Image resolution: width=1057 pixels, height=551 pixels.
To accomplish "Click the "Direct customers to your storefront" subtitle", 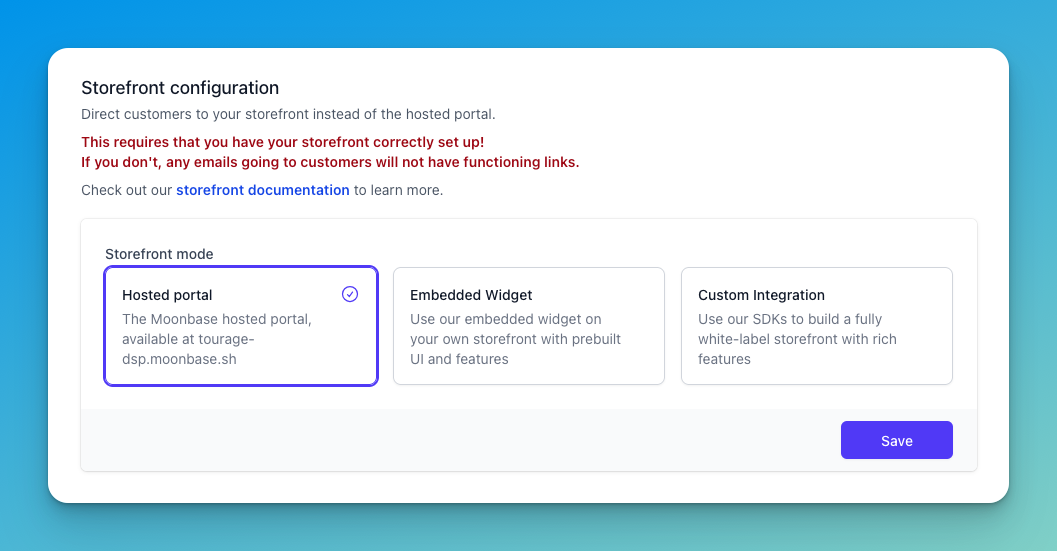I will coord(288,114).
